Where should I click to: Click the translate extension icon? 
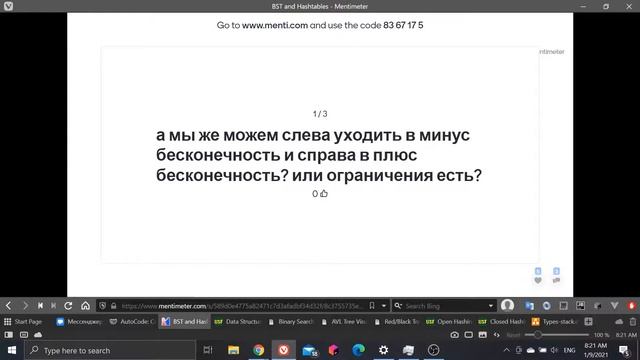(x=529, y=306)
